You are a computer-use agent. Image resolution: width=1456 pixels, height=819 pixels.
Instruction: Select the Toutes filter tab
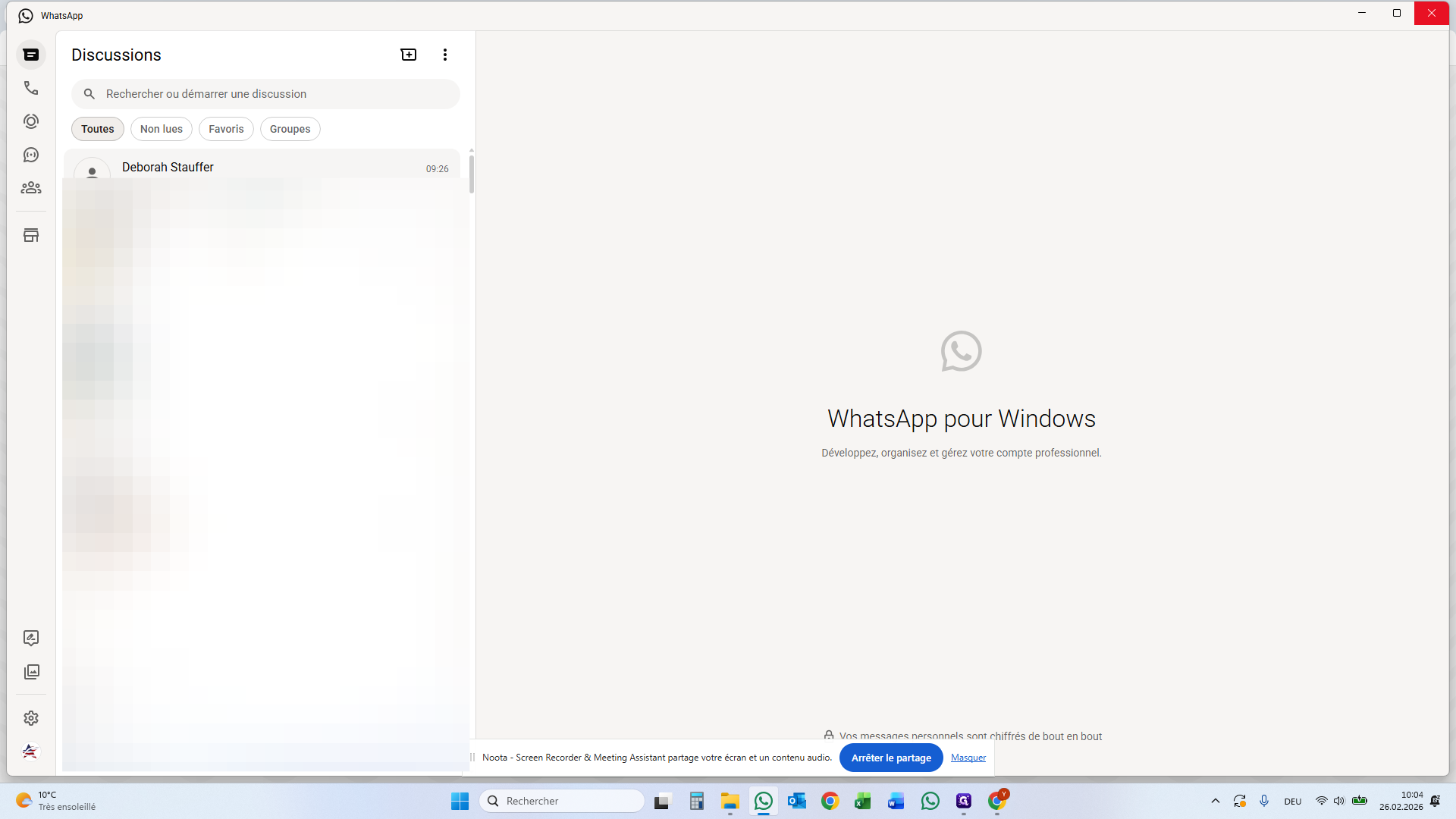[97, 129]
